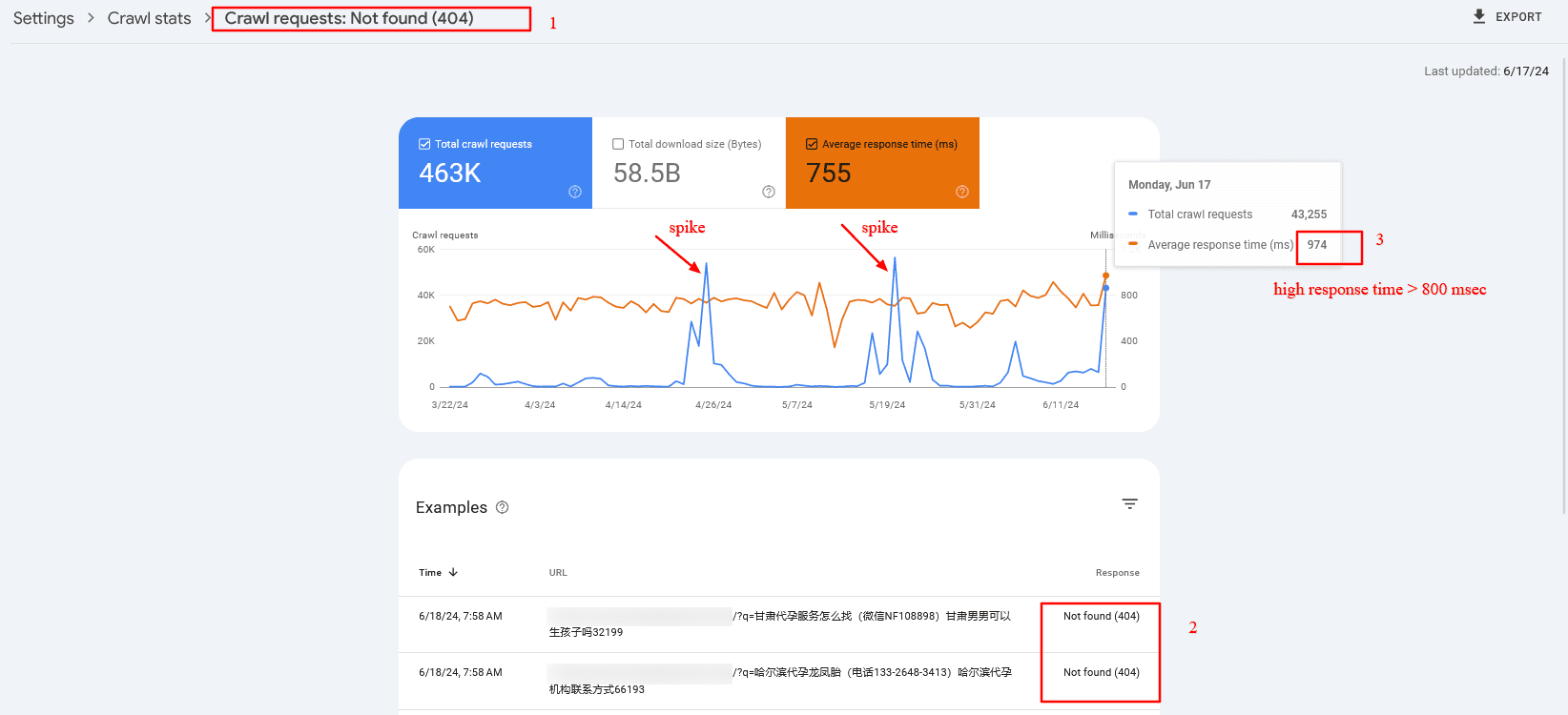Click the Export download icon

(1479, 16)
